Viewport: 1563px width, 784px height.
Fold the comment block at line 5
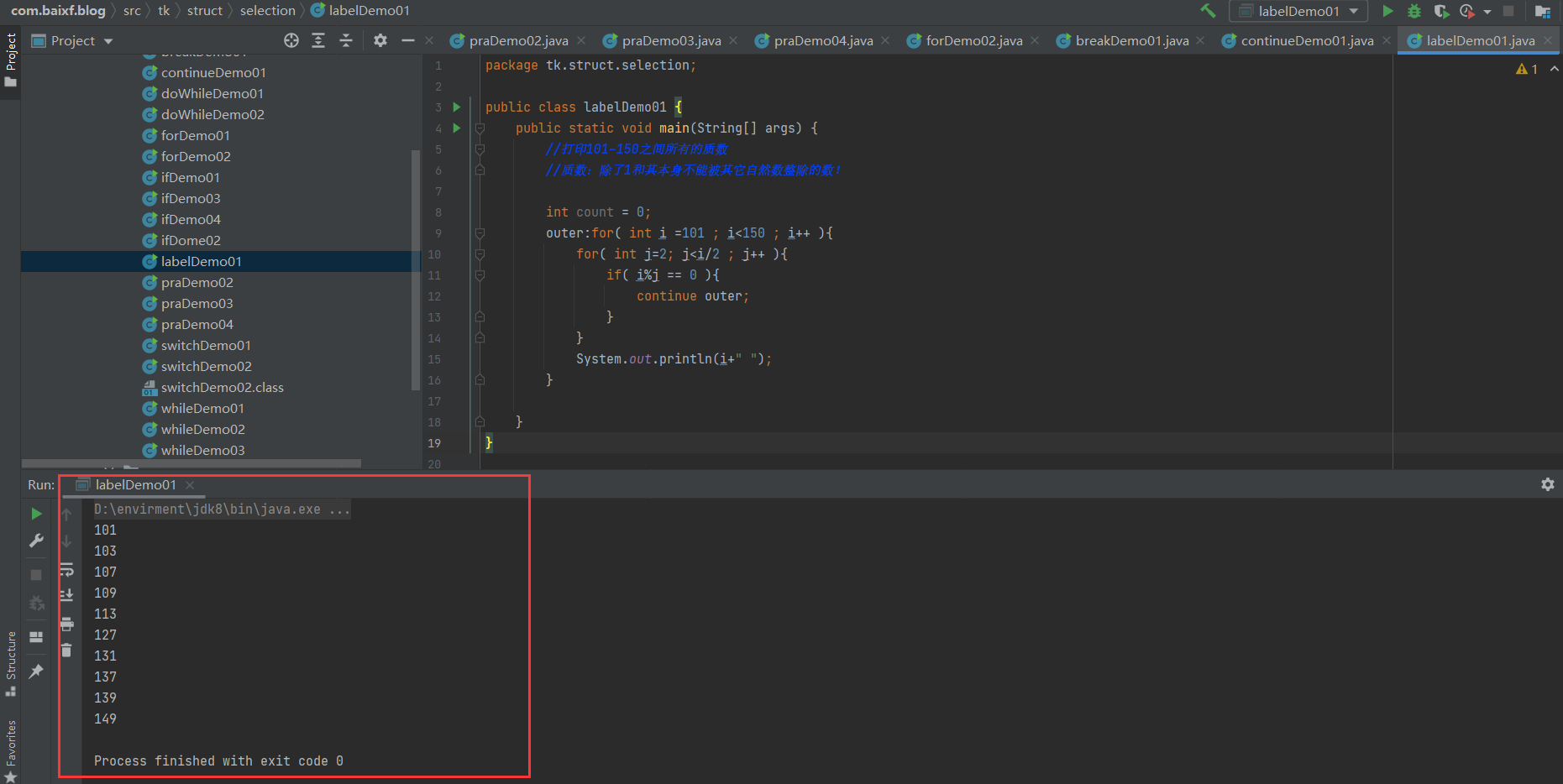[480, 149]
